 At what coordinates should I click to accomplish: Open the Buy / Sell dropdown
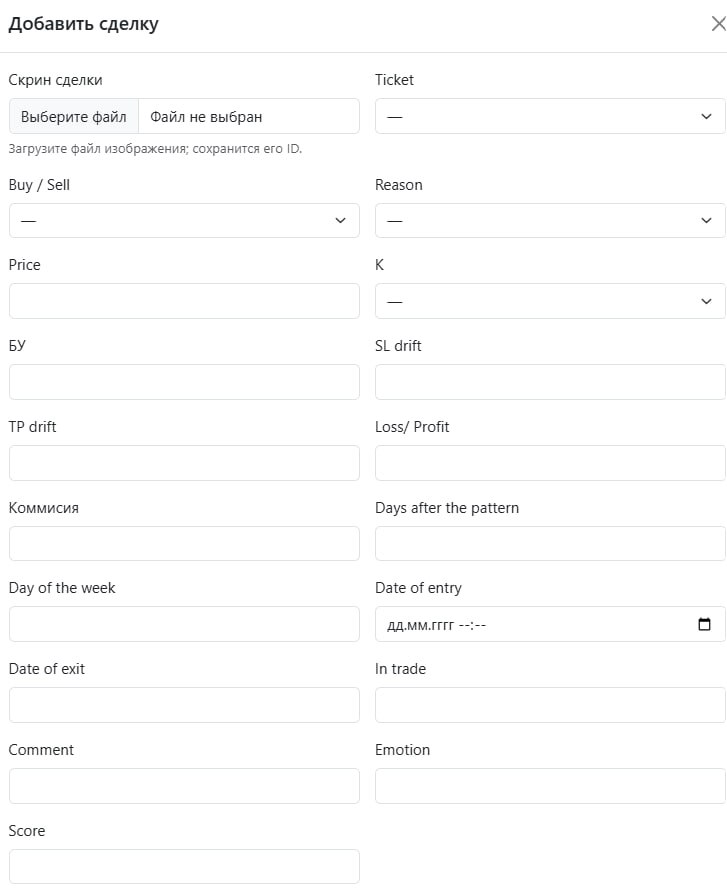click(184, 221)
